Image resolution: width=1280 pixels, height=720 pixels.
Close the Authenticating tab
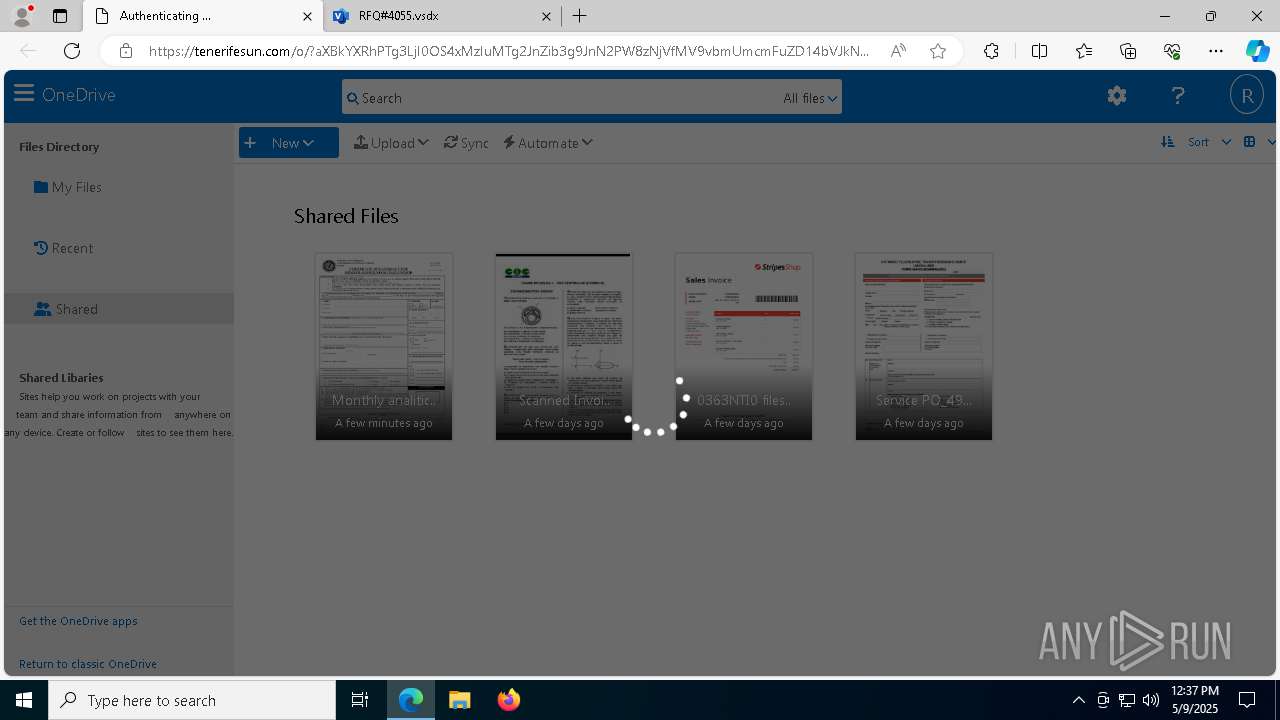point(307,16)
